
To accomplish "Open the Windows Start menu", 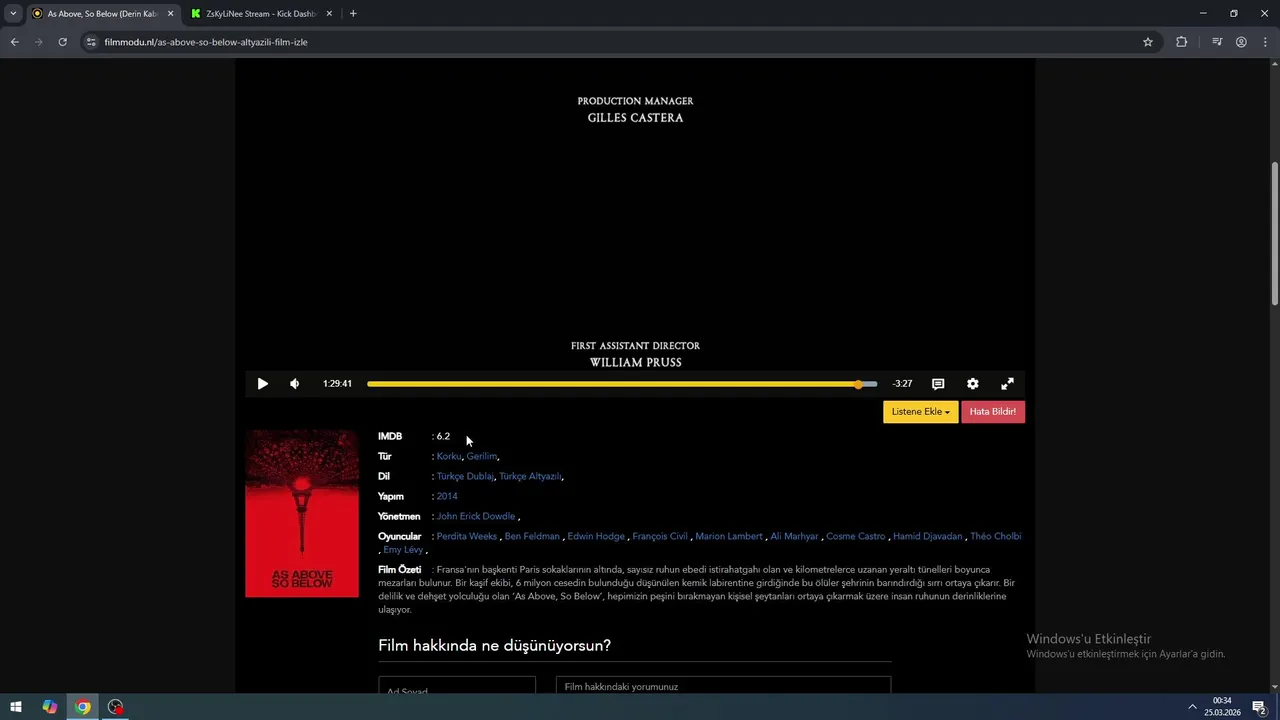I will (x=16, y=707).
